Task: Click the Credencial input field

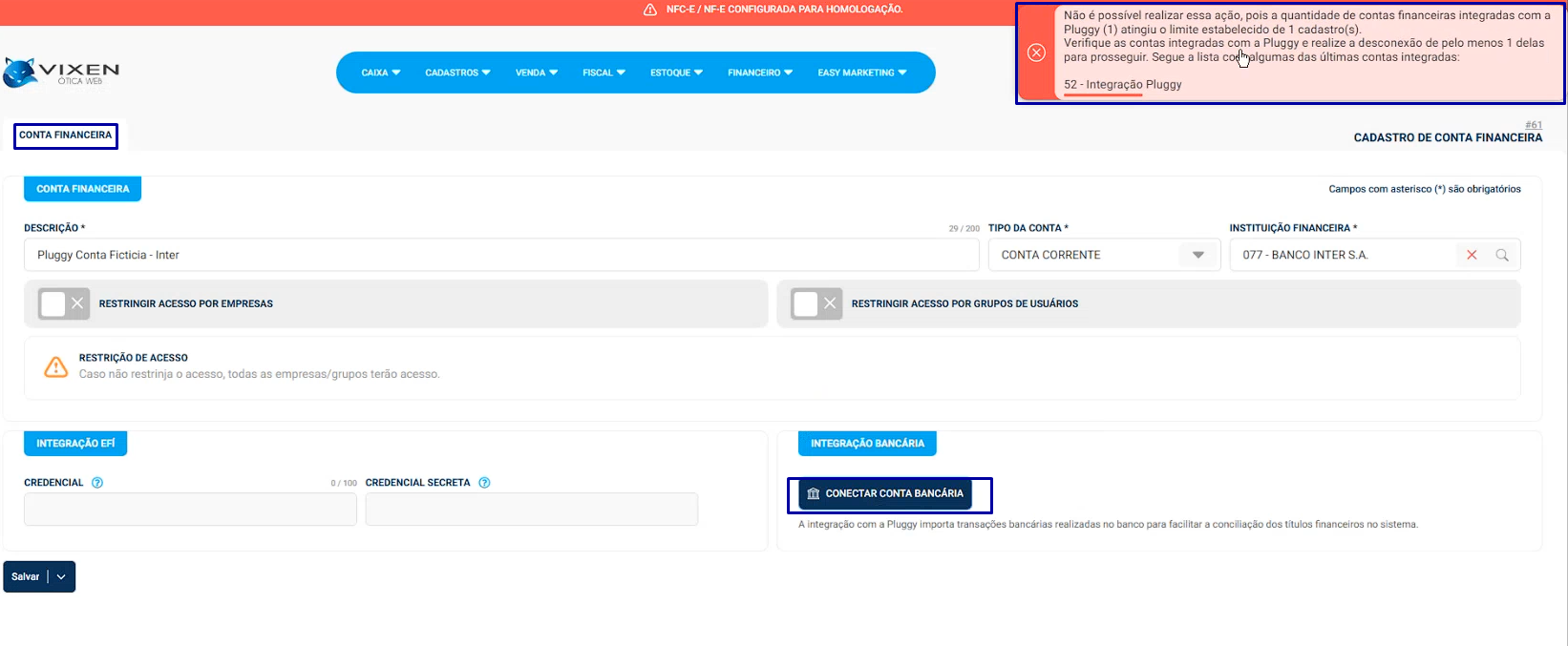Action: pos(190,510)
